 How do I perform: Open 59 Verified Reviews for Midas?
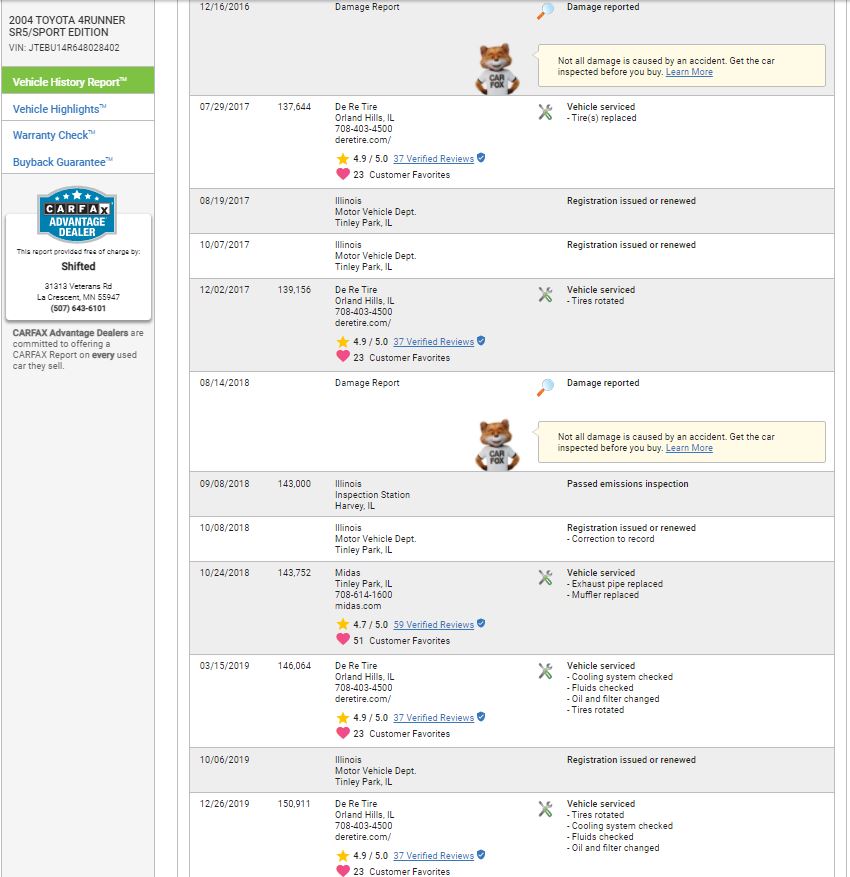tap(433, 625)
